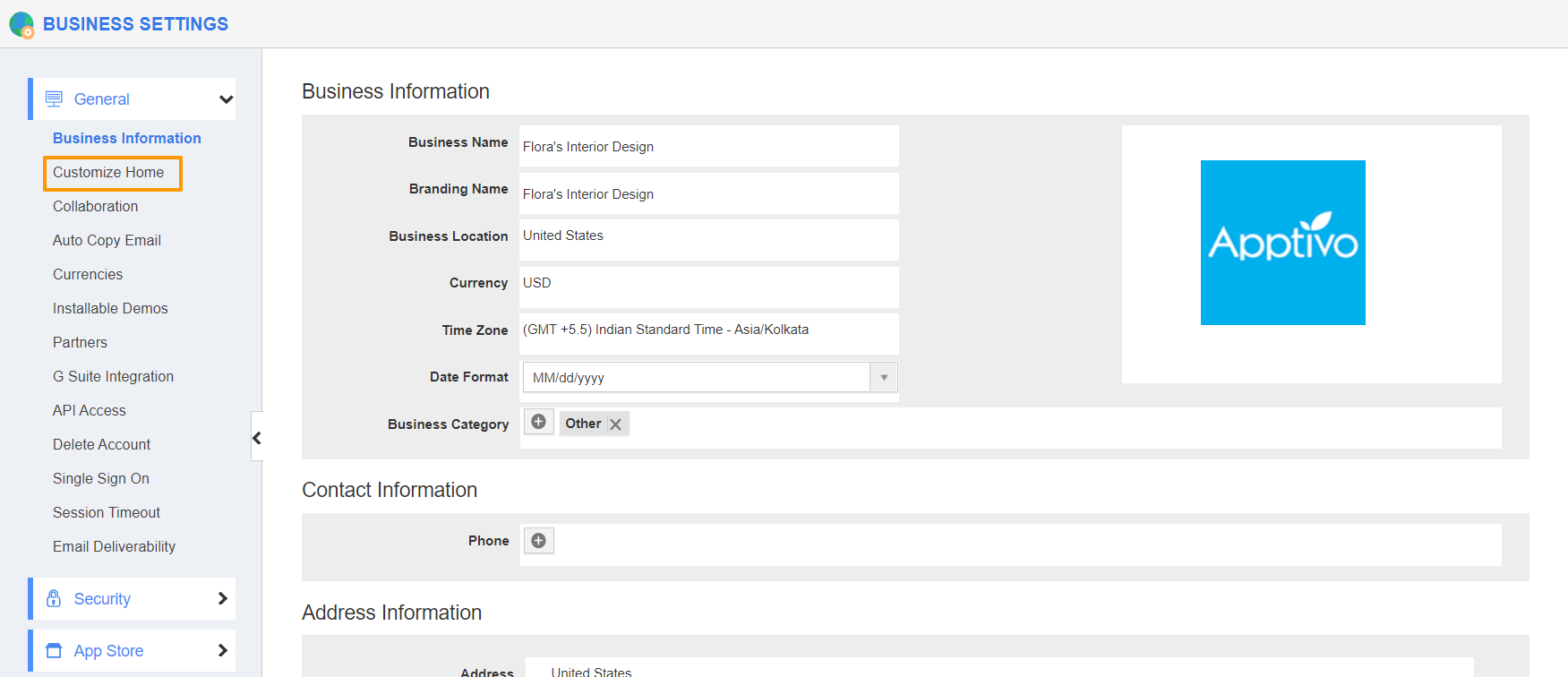Open the Date Format dropdown arrow
1568x677 pixels.
click(x=884, y=377)
